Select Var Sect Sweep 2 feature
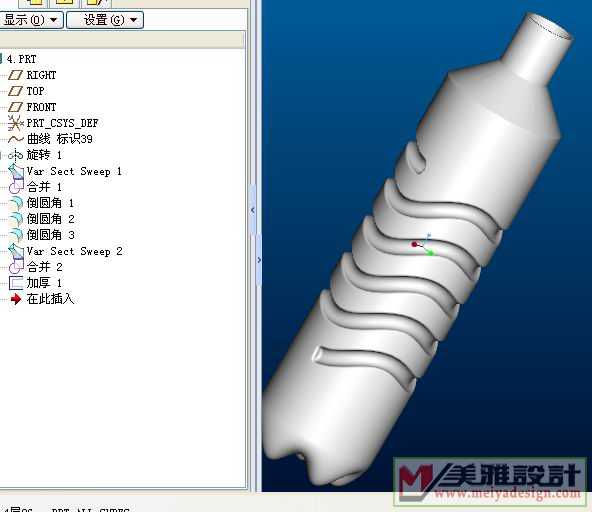 [74, 251]
